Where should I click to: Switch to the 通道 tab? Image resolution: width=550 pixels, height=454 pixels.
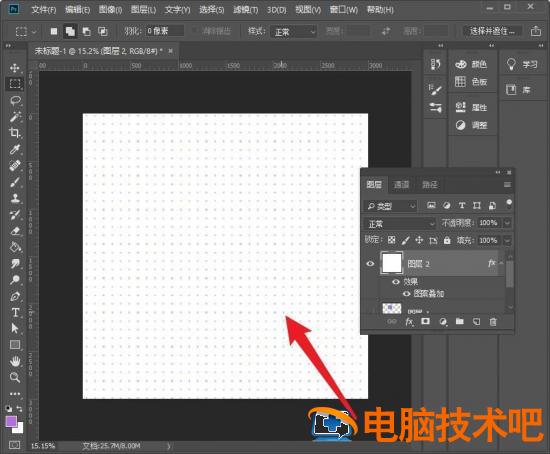[402, 185]
